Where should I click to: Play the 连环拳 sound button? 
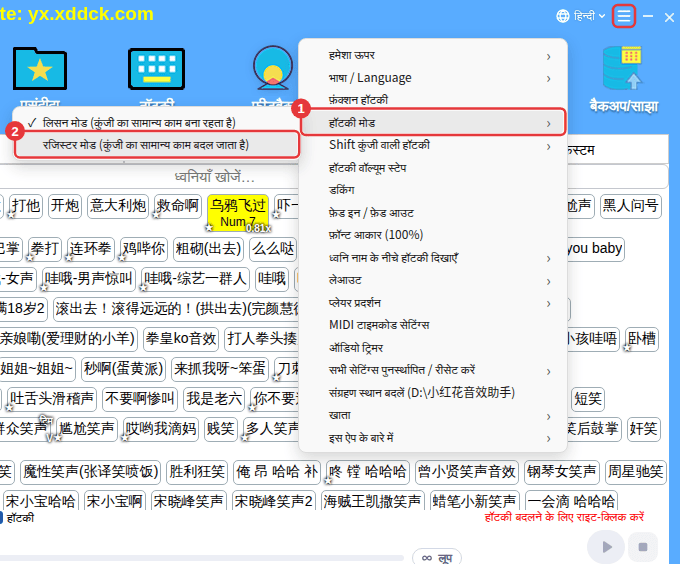pyautogui.click(x=91, y=249)
